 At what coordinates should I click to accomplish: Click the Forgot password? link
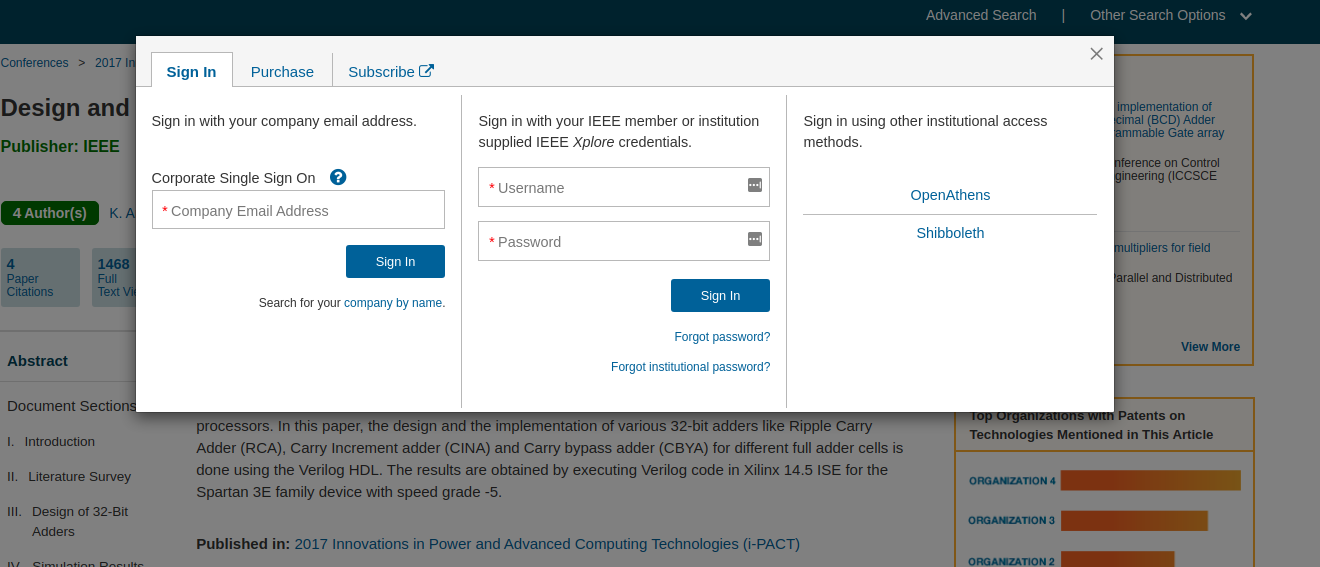[x=722, y=337]
